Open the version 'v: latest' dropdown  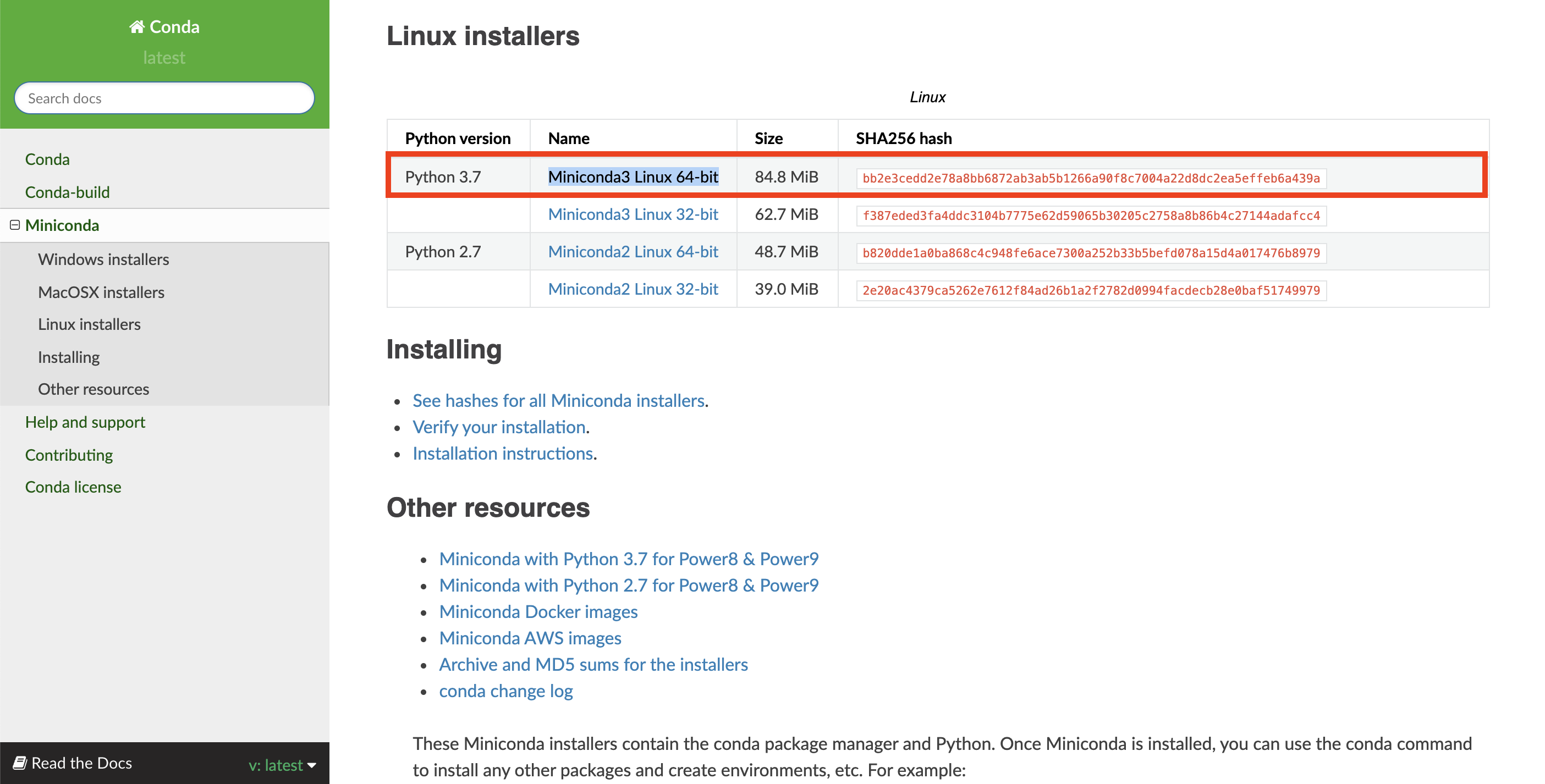point(283,764)
